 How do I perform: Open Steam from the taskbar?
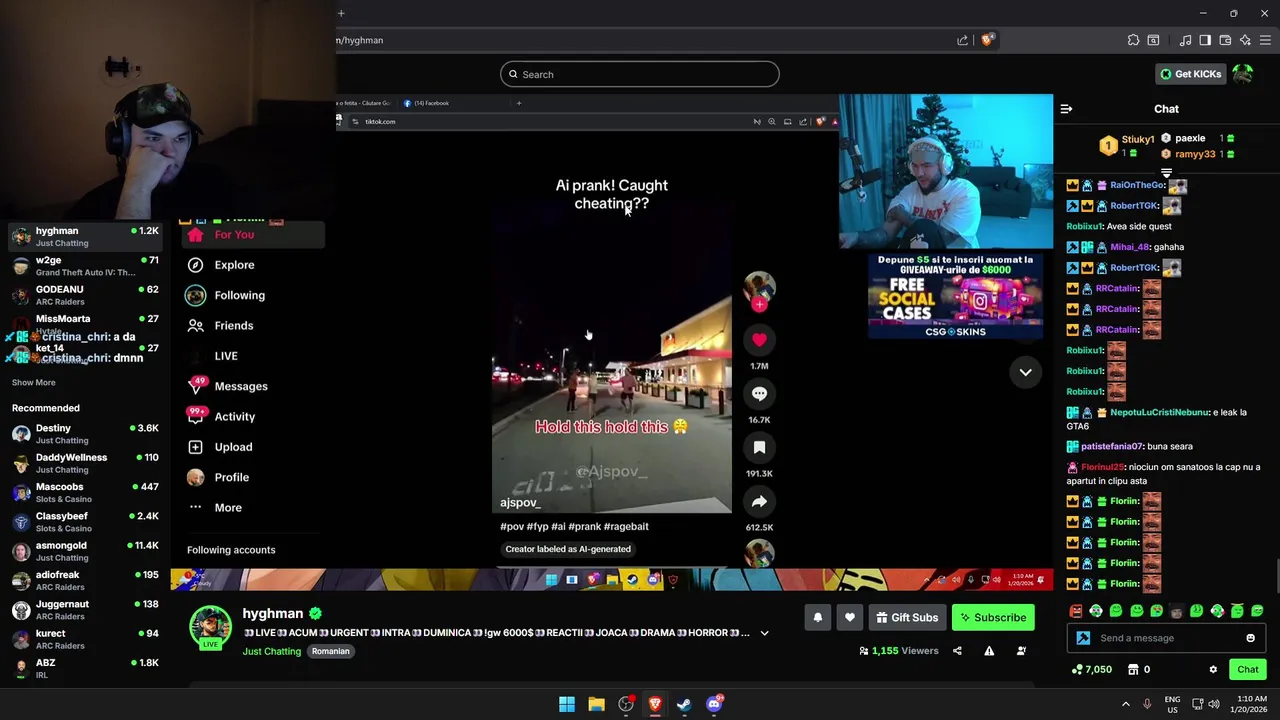click(684, 704)
